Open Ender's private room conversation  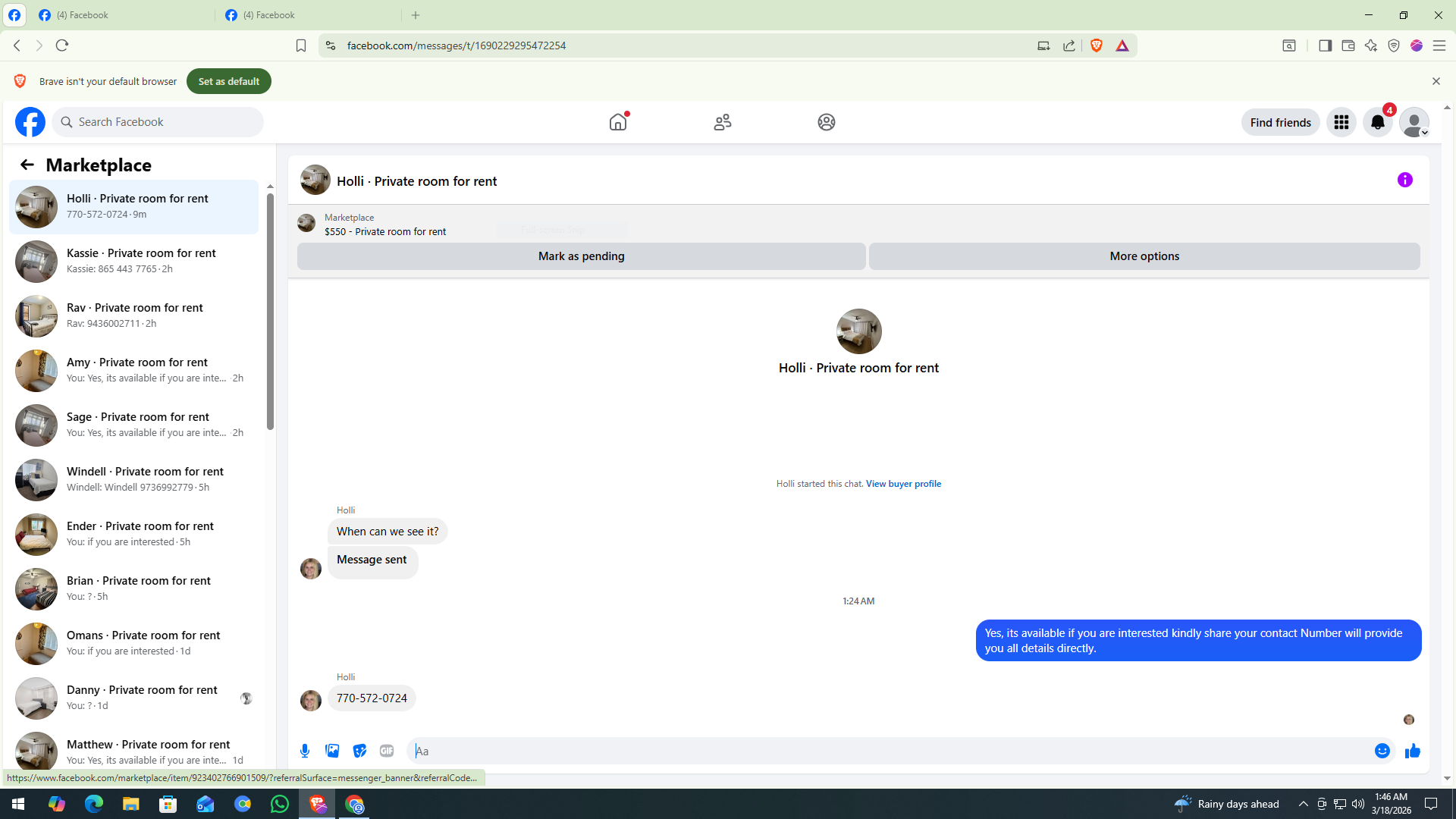point(134,534)
